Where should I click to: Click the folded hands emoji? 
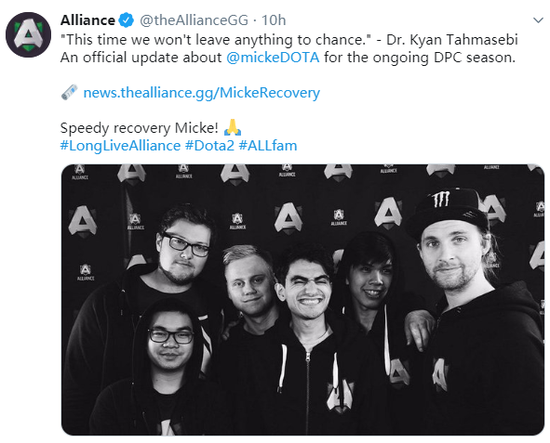(x=232, y=127)
